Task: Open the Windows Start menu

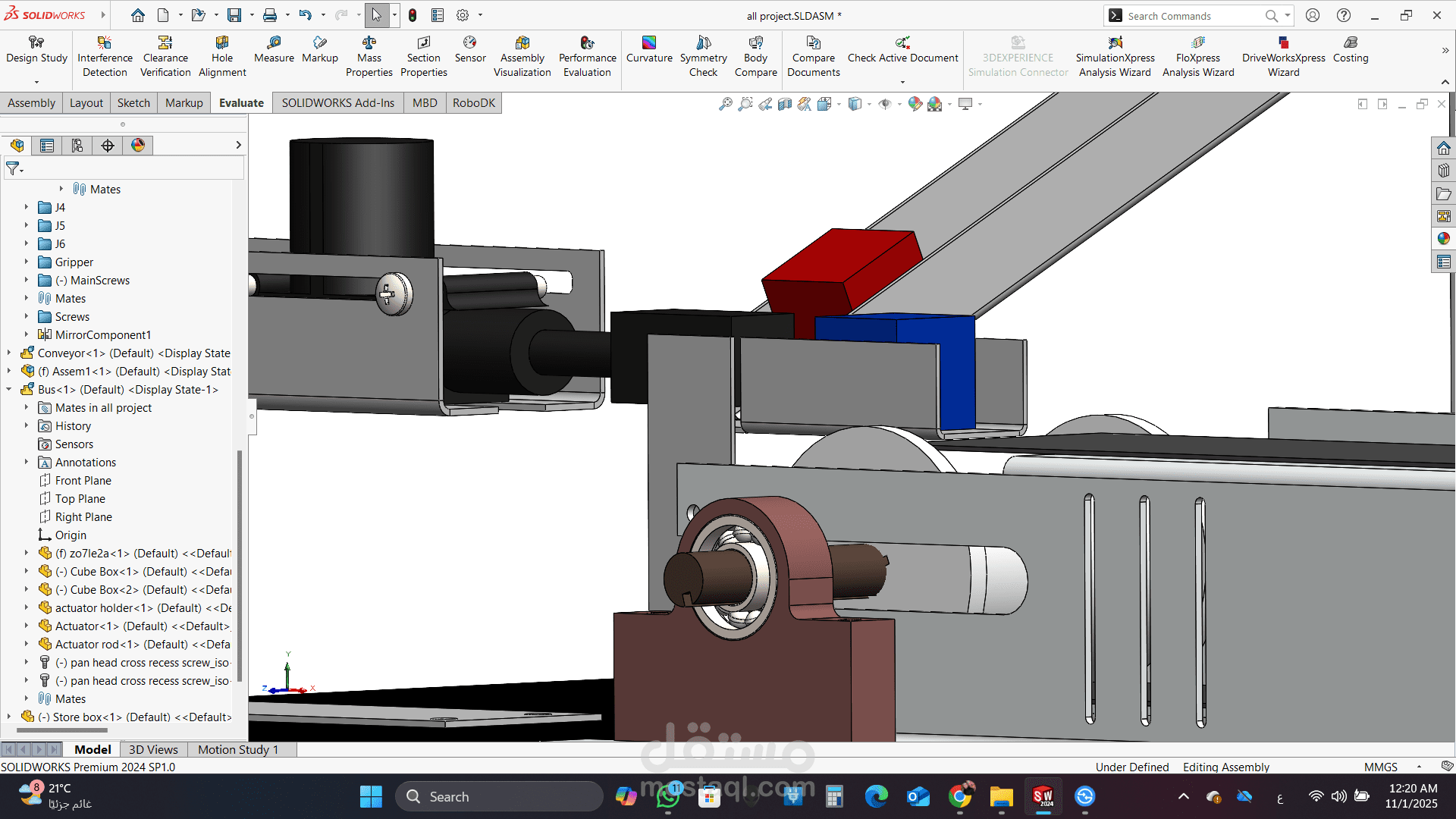Action: pyautogui.click(x=371, y=796)
